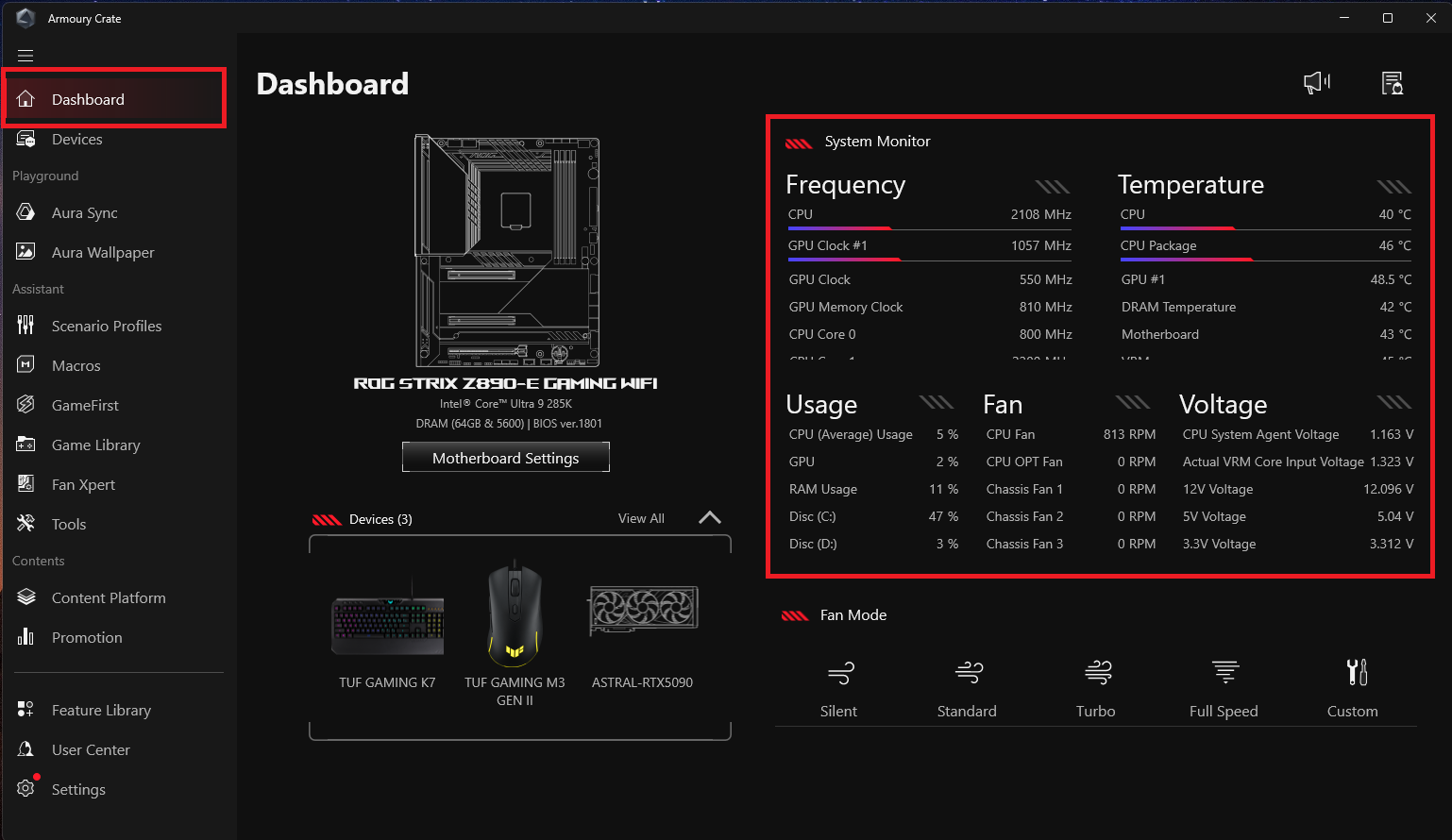Open the Tools wrench icon

point(25,524)
